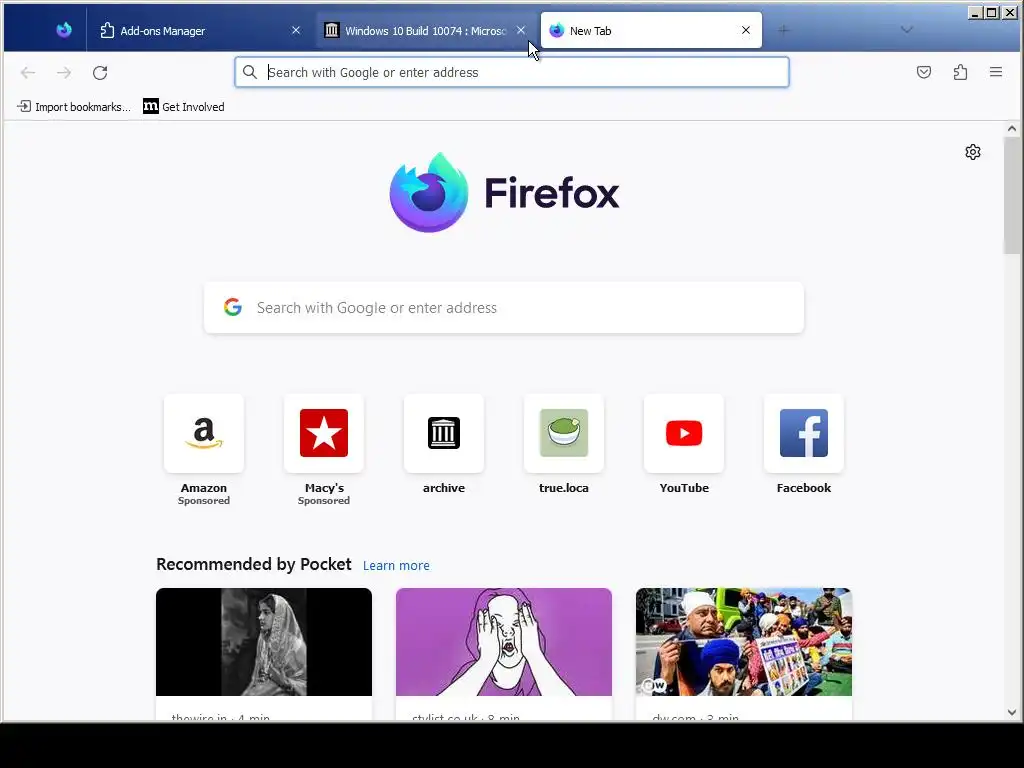Click the Recommended by Pocket heading
The height and width of the screenshot is (768, 1024).
click(253, 564)
